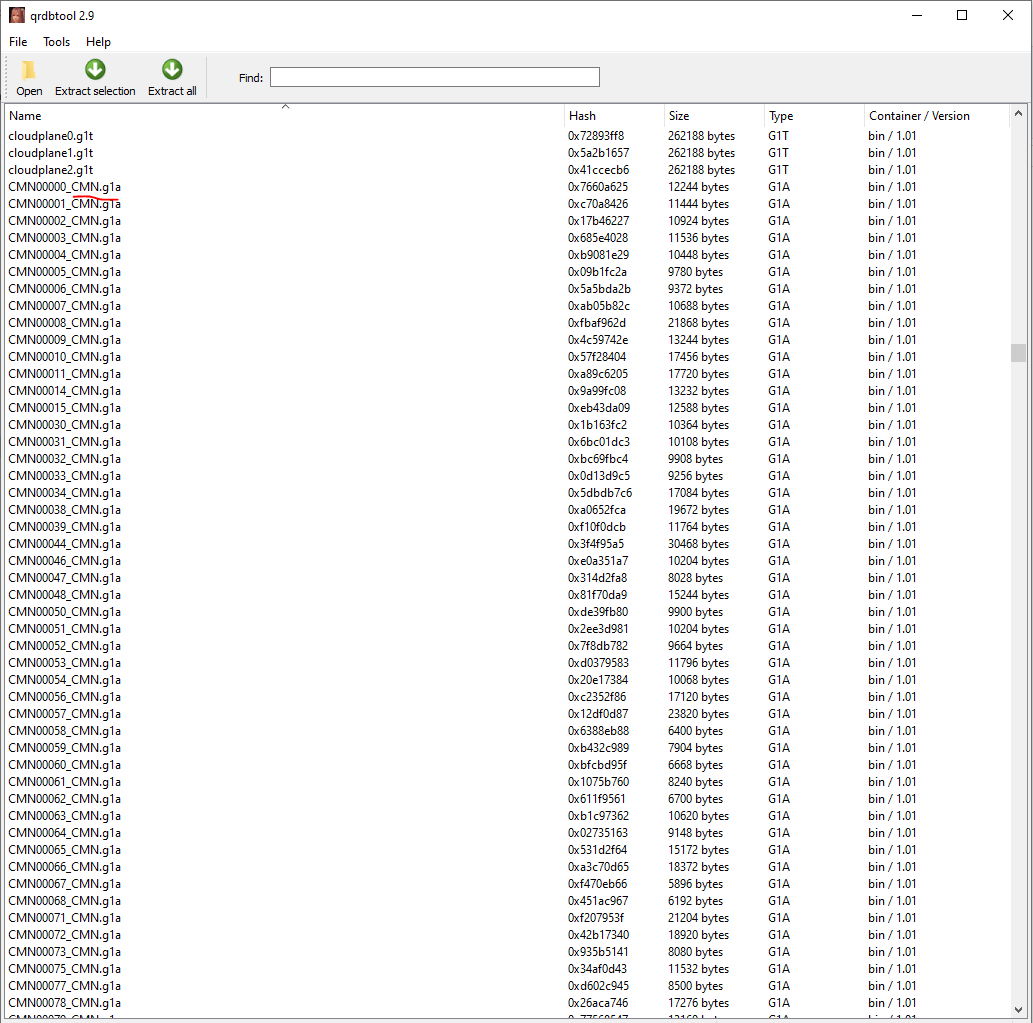Screen dimensions: 1033x1023
Task: Click the Extract selection toolbar icon
Action: coord(96,69)
